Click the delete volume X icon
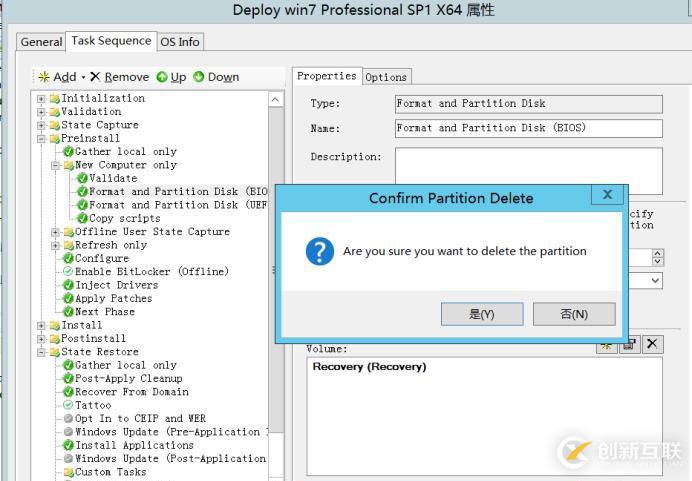The image size is (692, 481). pos(652,344)
